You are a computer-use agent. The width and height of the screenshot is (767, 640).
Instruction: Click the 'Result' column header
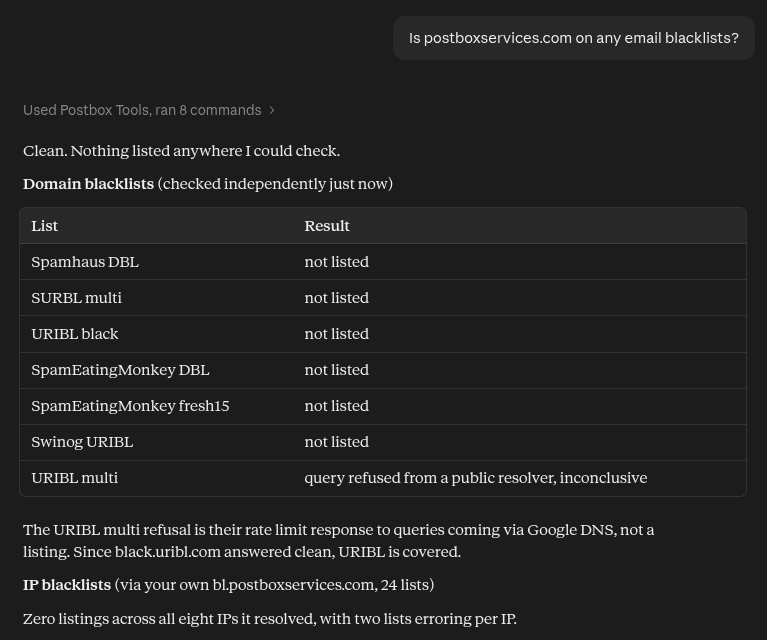point(327,226)
